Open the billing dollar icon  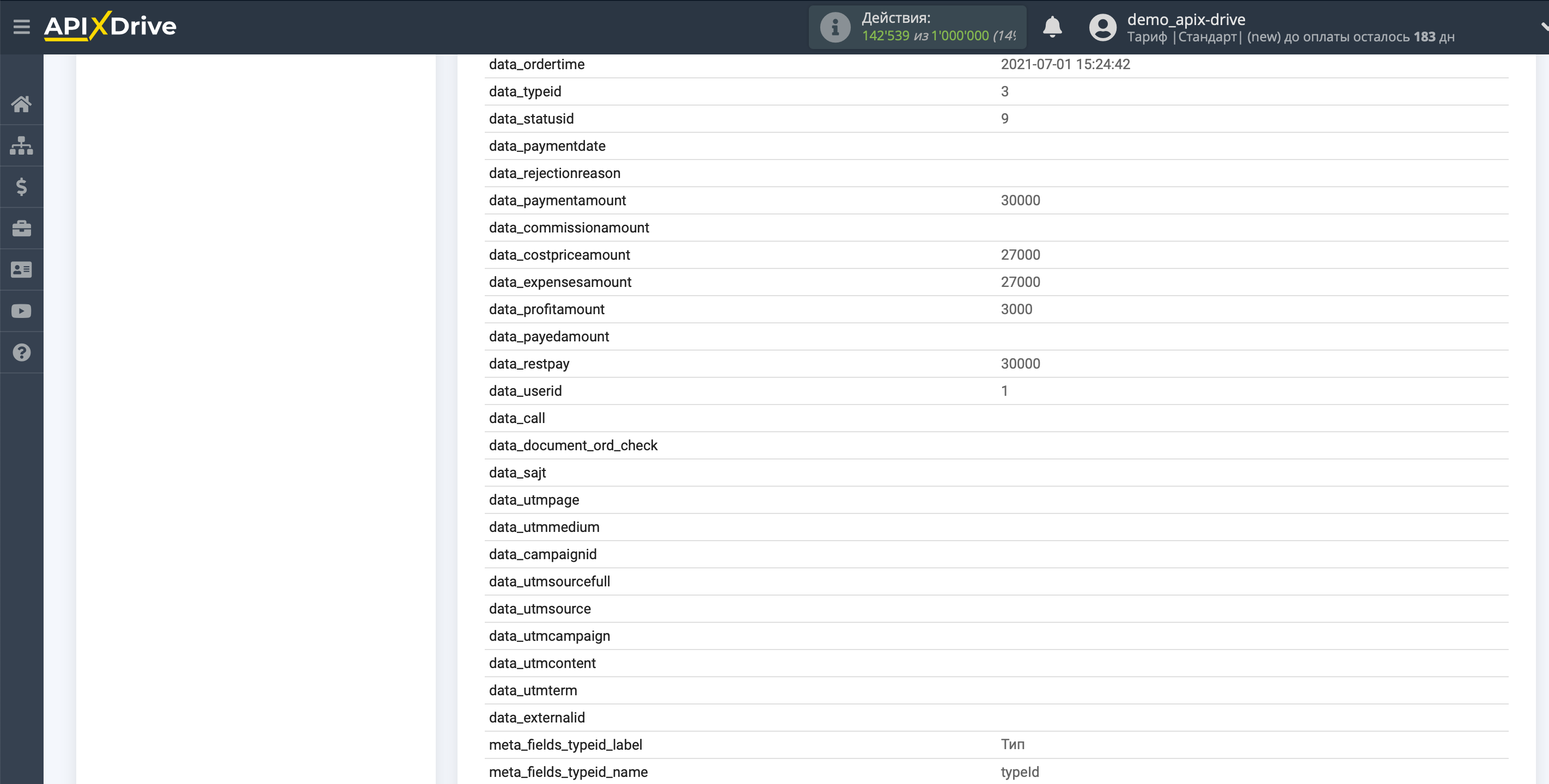(x=22, y=187)
